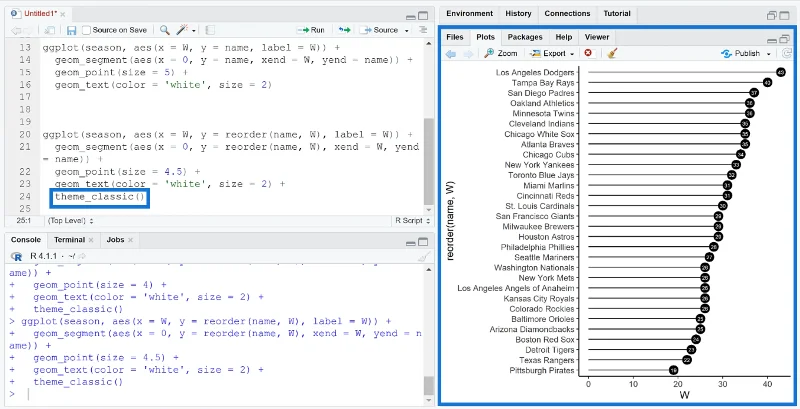Select the Console tab
The height and width of the screenshot is (409, 800).
(x=26, y=240)
